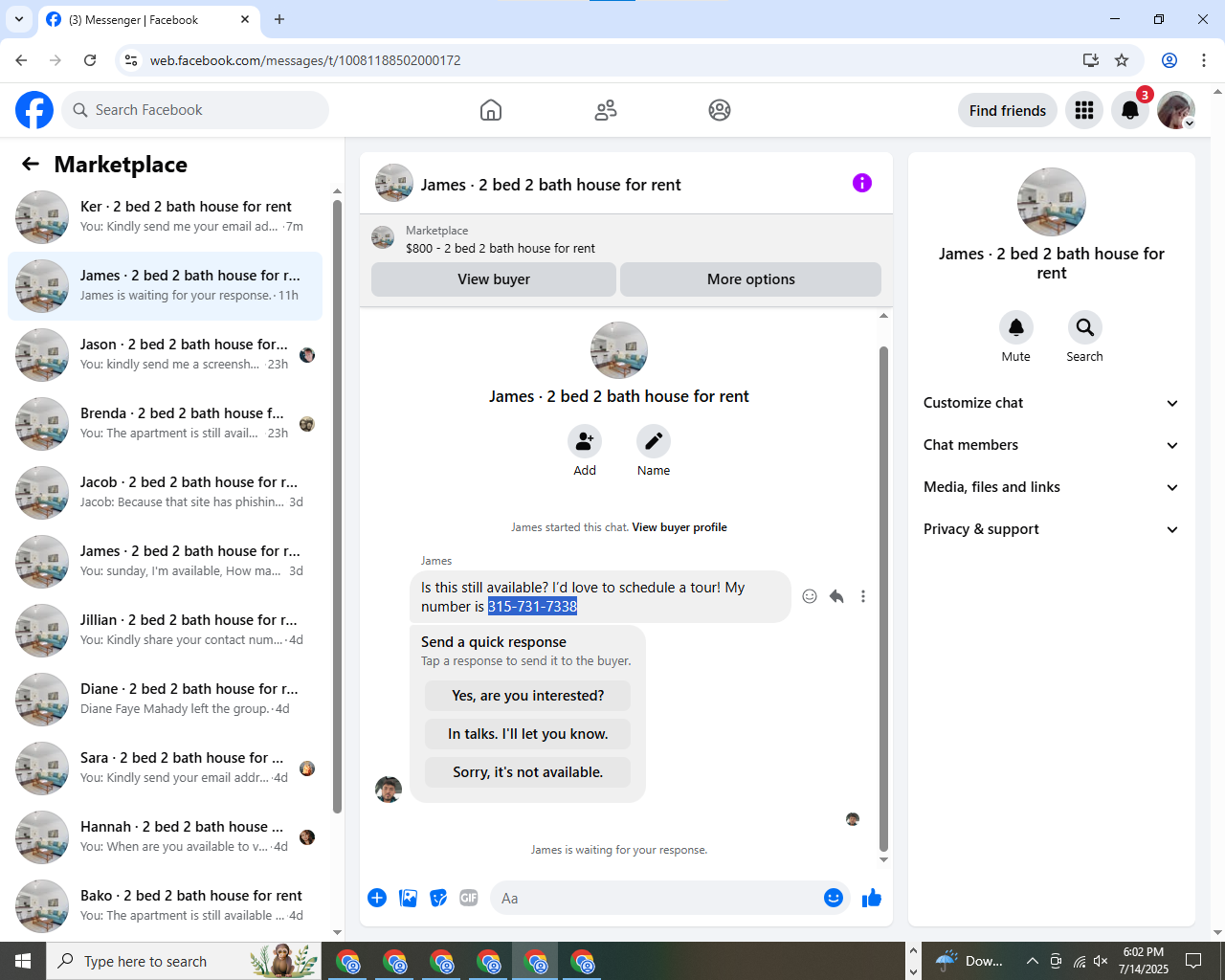Image resolution: width=1225 pixels, height=980 pixels.
Task: Open the Bako conversation
Action: point(165,906)
